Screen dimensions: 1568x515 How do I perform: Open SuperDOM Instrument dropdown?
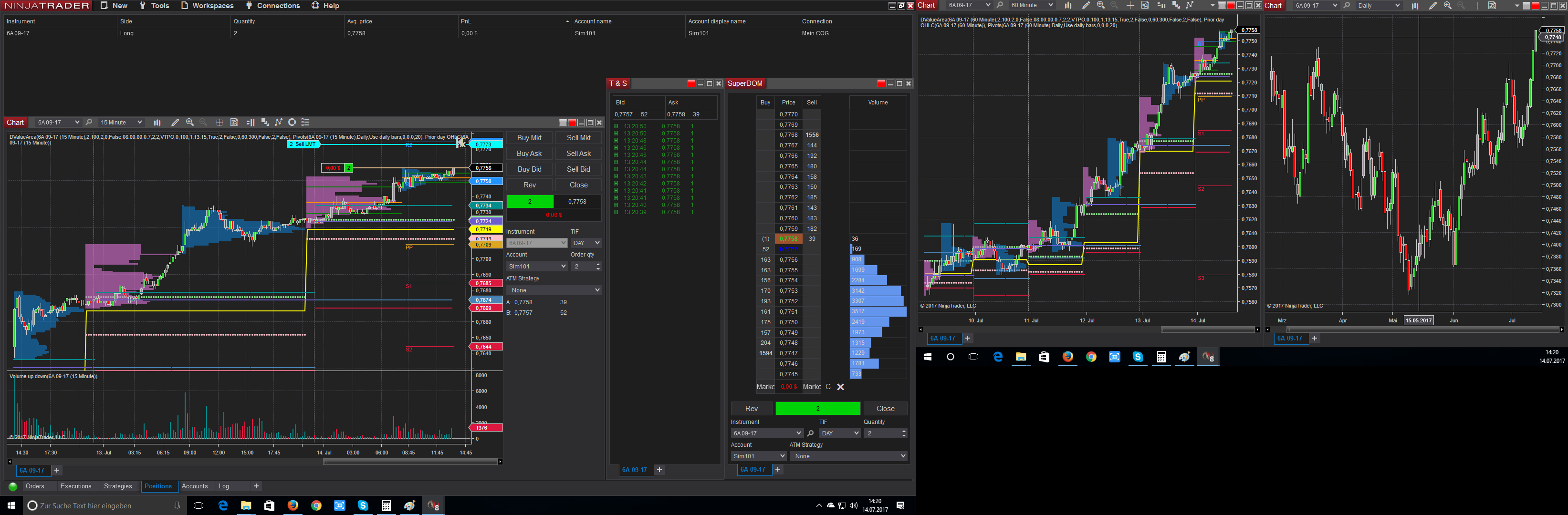[767, 433]
